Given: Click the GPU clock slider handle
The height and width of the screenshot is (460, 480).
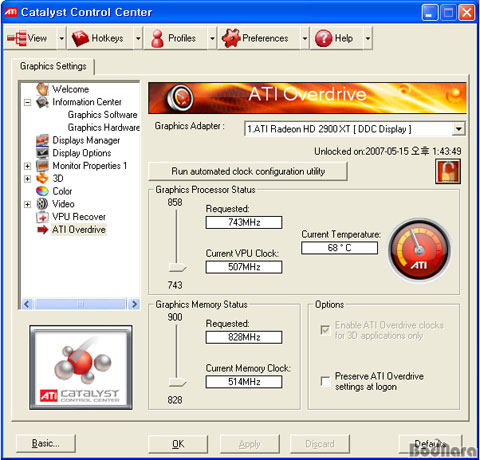Looking at the screenshot, I should point(177,267).
